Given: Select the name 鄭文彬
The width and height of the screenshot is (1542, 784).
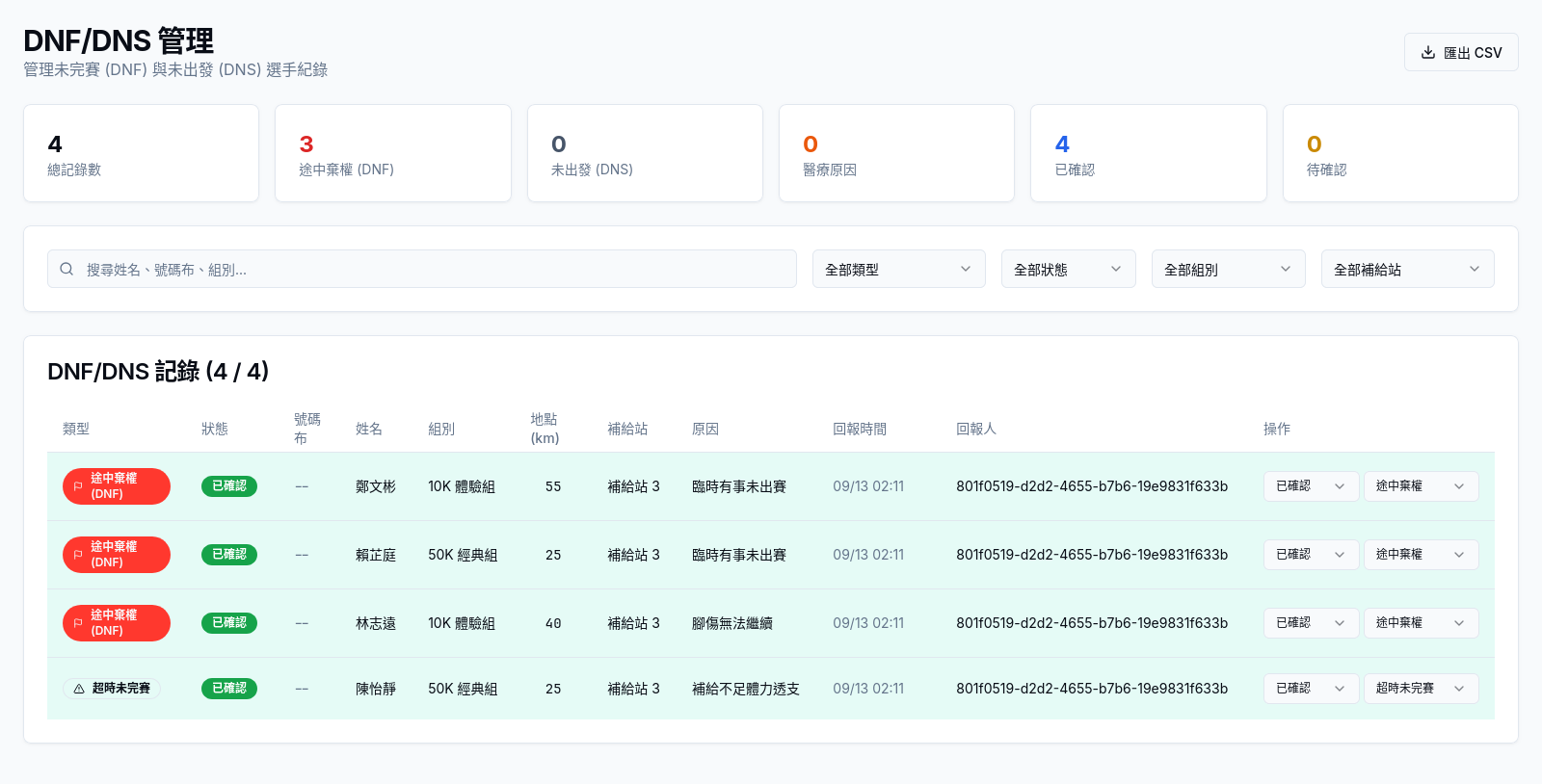Looking at the screenshot, I should (376, 486).
